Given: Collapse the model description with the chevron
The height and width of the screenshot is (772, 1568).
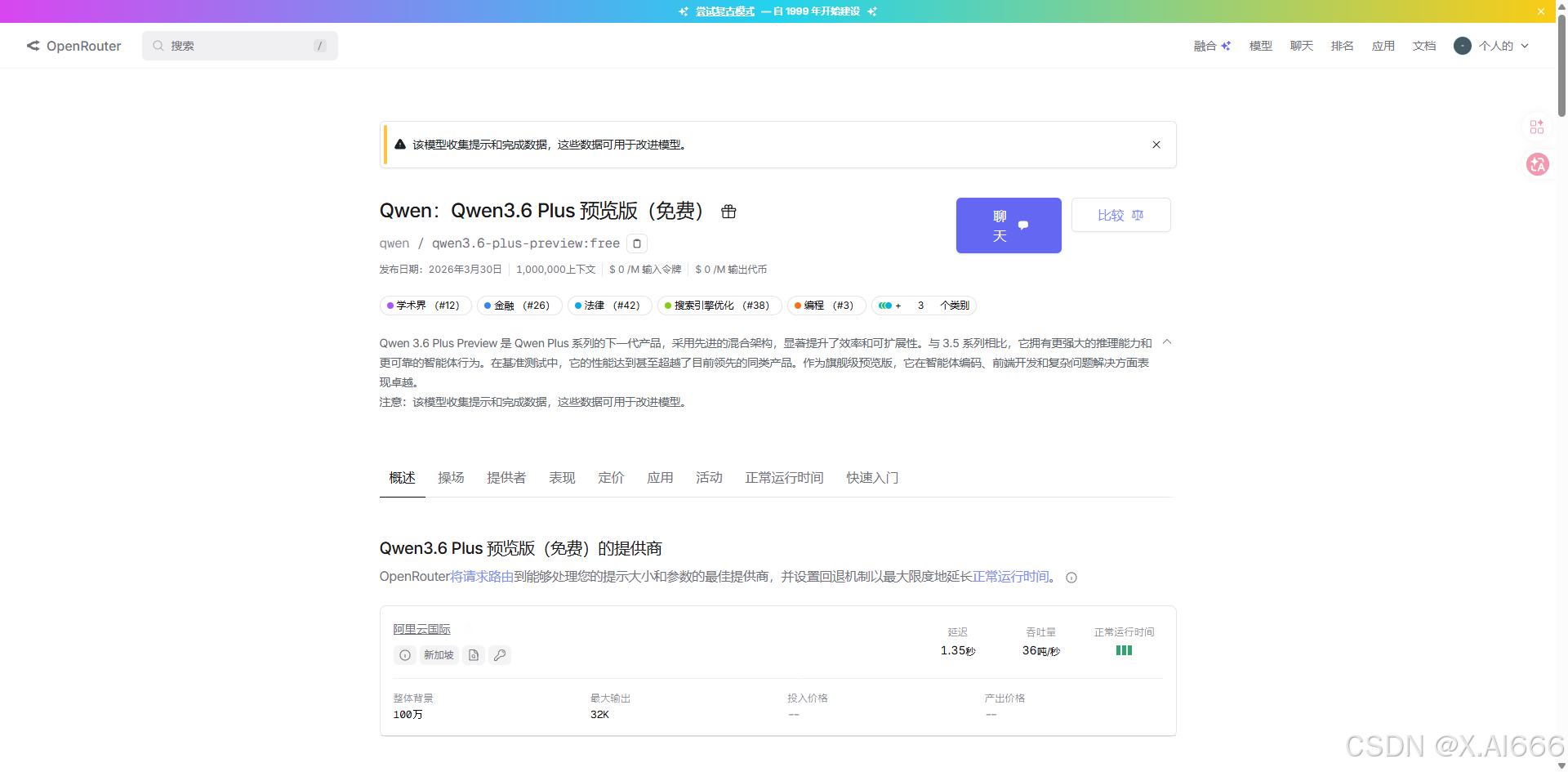Looking at the screenshot, I should coord(1166,341).
